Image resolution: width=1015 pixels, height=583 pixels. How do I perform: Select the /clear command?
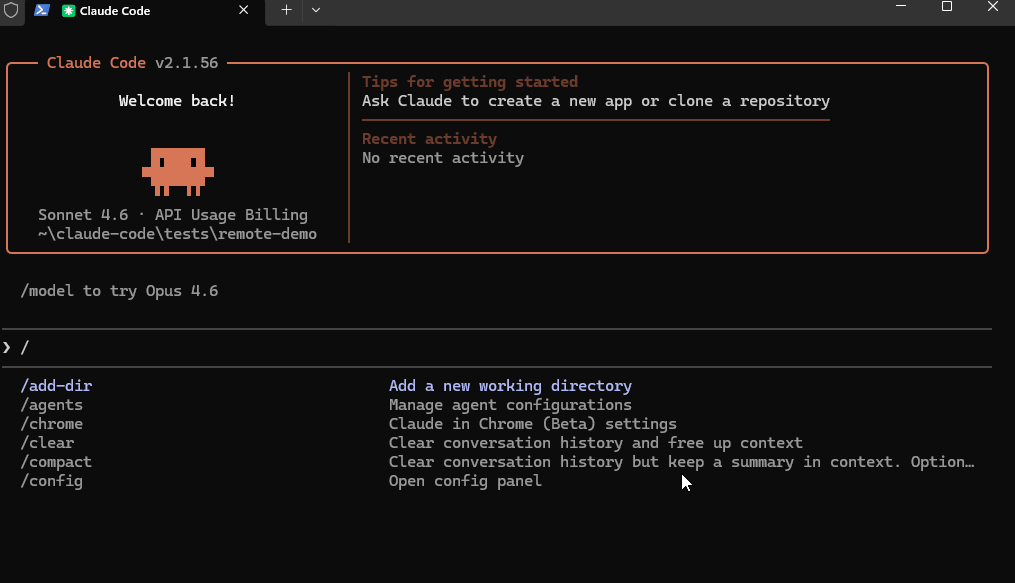click(47, 443)
